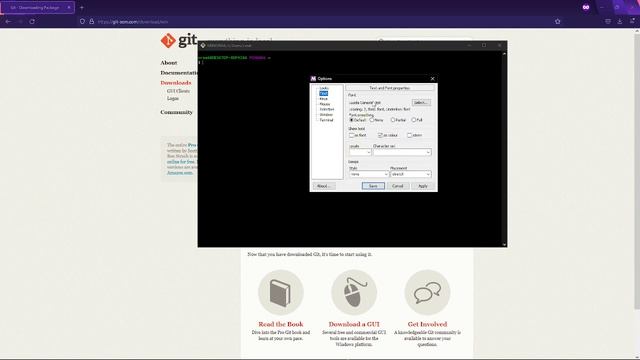Image resolution: width=640 pixels, height=360 pixels.
Task: Close the Options dialog
Action: pos(433,78)
